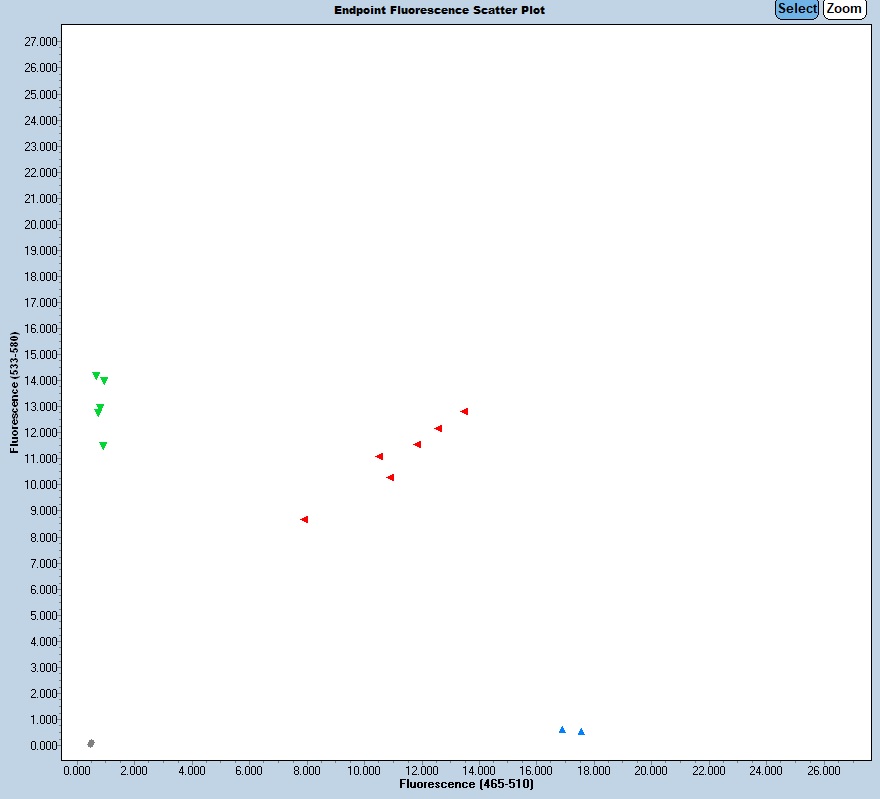Image resolution: width=880 pixels, height=799 pixels.
Task: Pick red triangle at about 10.300 on the y-axis
Action: [390, 478]
